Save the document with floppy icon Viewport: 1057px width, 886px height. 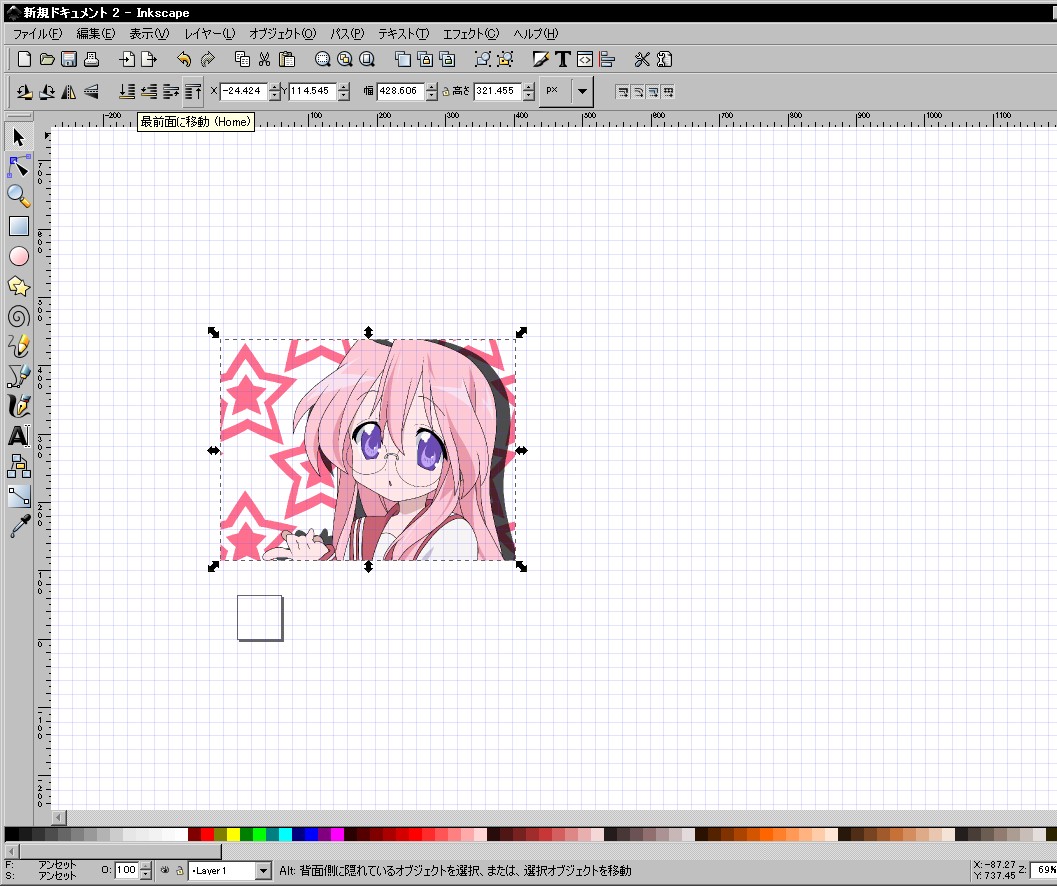click(69, 59)
